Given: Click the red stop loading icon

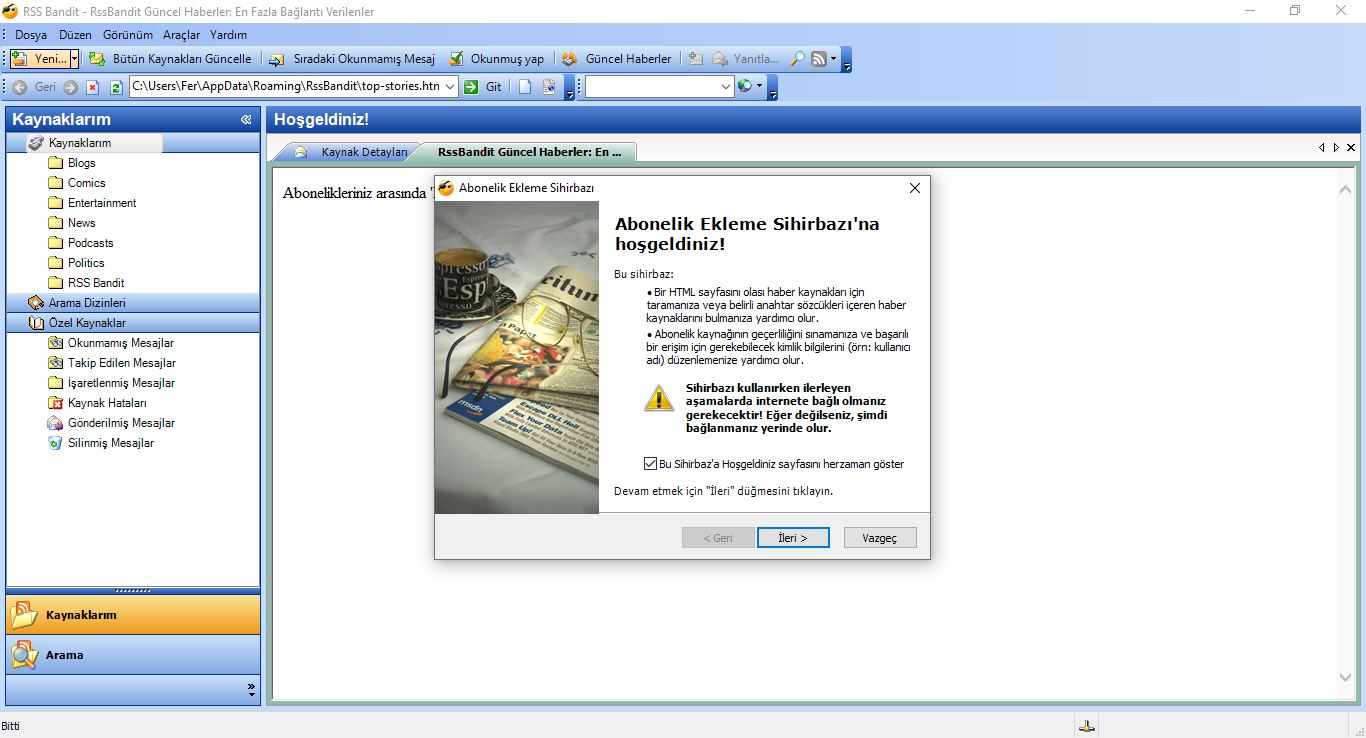Looking at the screenshot, I should 93,87.
